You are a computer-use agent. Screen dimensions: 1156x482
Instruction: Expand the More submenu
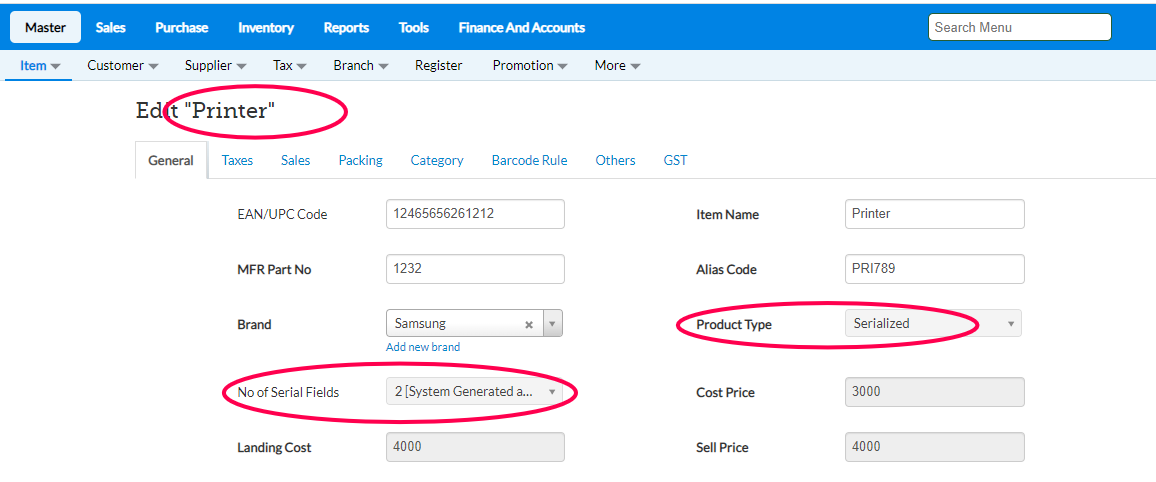617,65
